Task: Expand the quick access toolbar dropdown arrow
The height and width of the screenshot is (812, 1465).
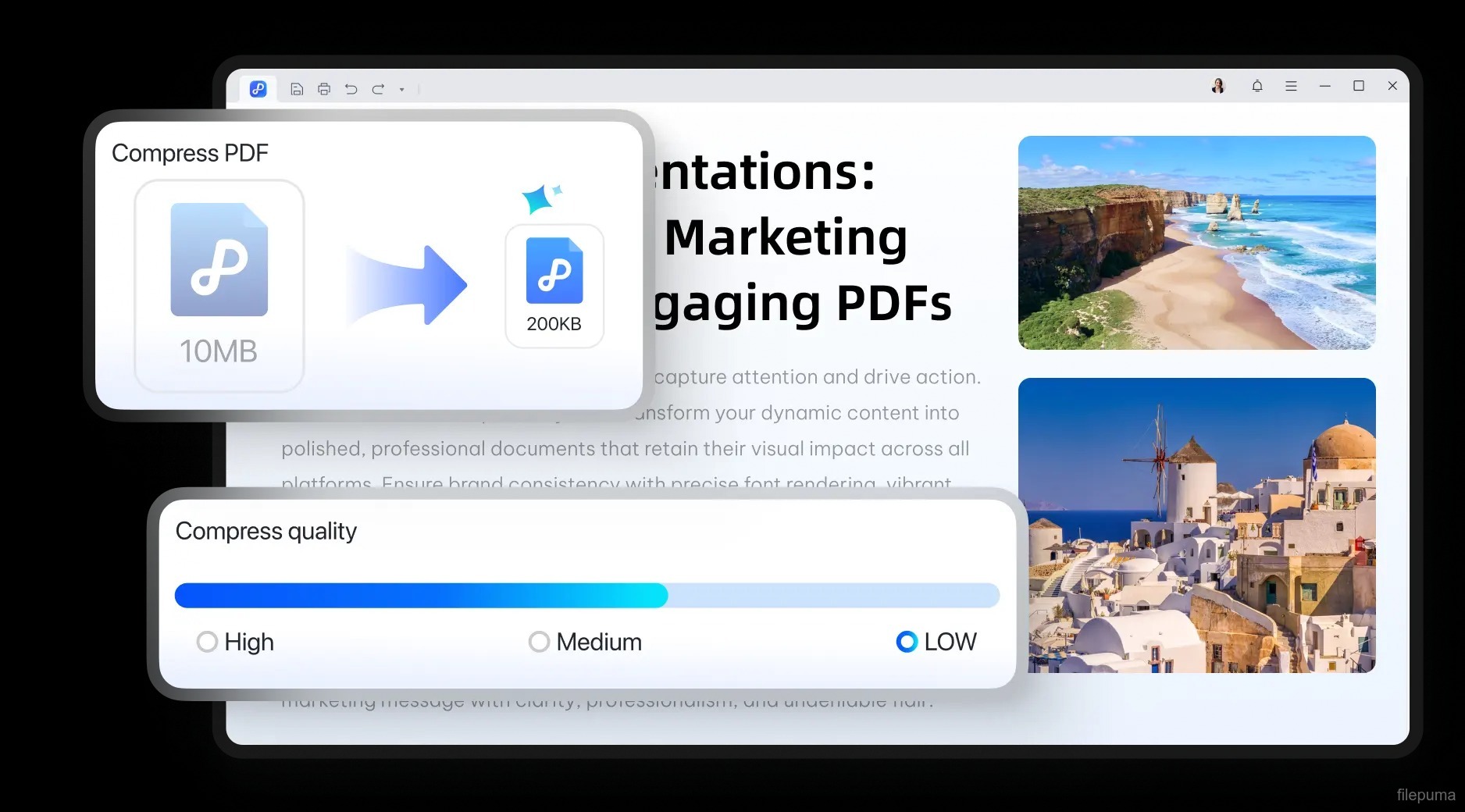Action: pos(401,90)
